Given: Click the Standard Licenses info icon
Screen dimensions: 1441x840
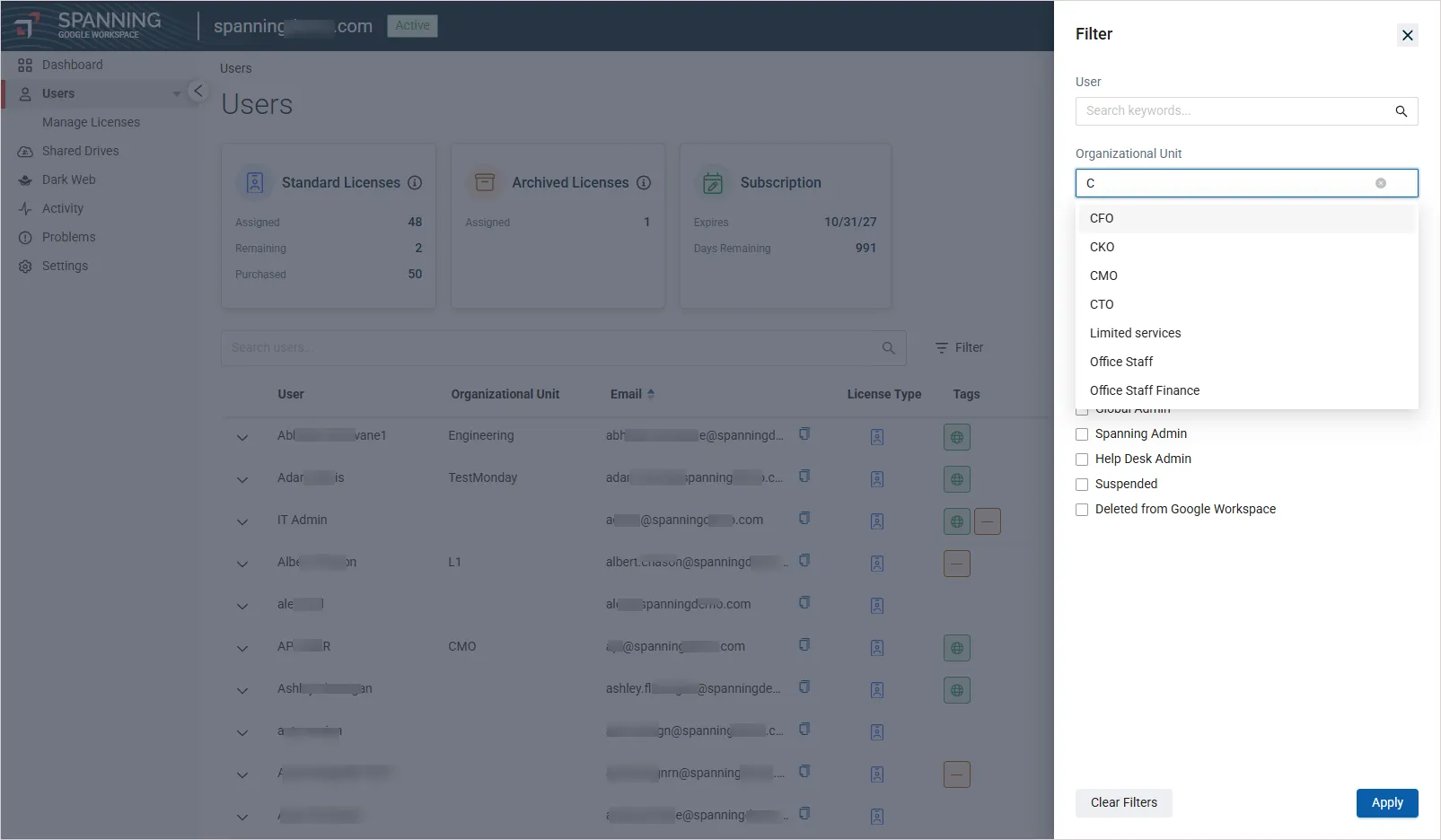Looking at the screenshot, I should [415, 182].
